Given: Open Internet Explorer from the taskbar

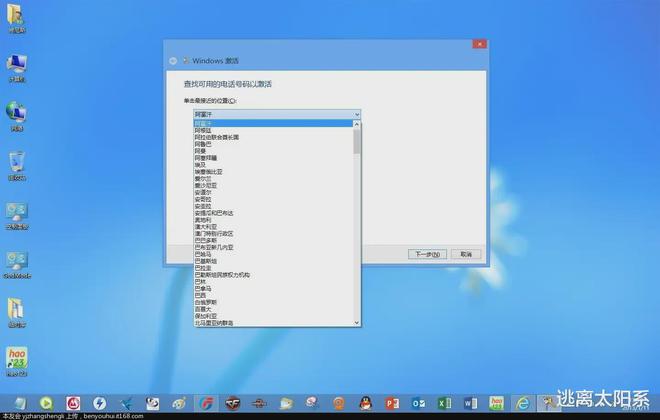Looking at the screenshot, I should click(x=523, y=404).
